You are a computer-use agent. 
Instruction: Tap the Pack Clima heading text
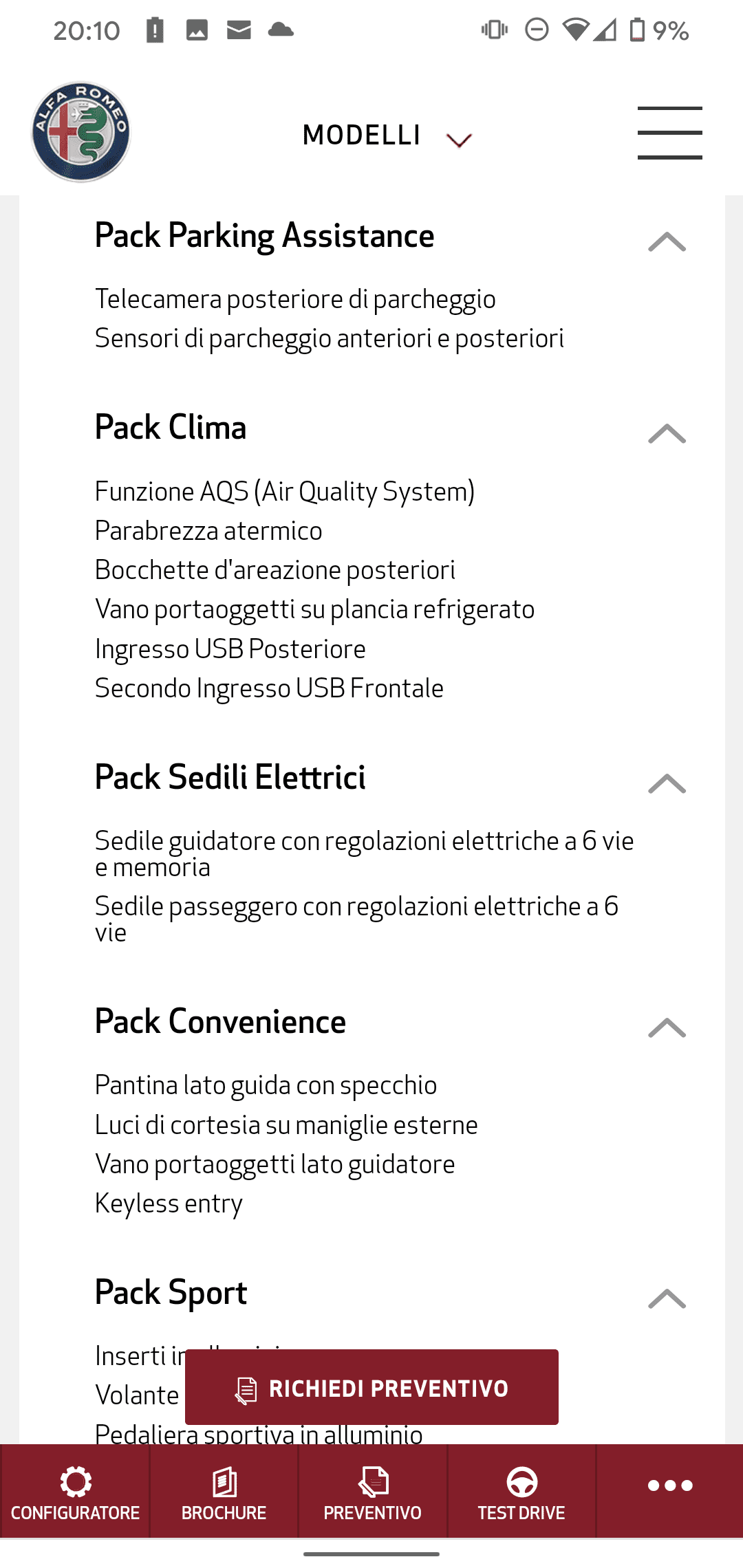click(x=171, y=427)
